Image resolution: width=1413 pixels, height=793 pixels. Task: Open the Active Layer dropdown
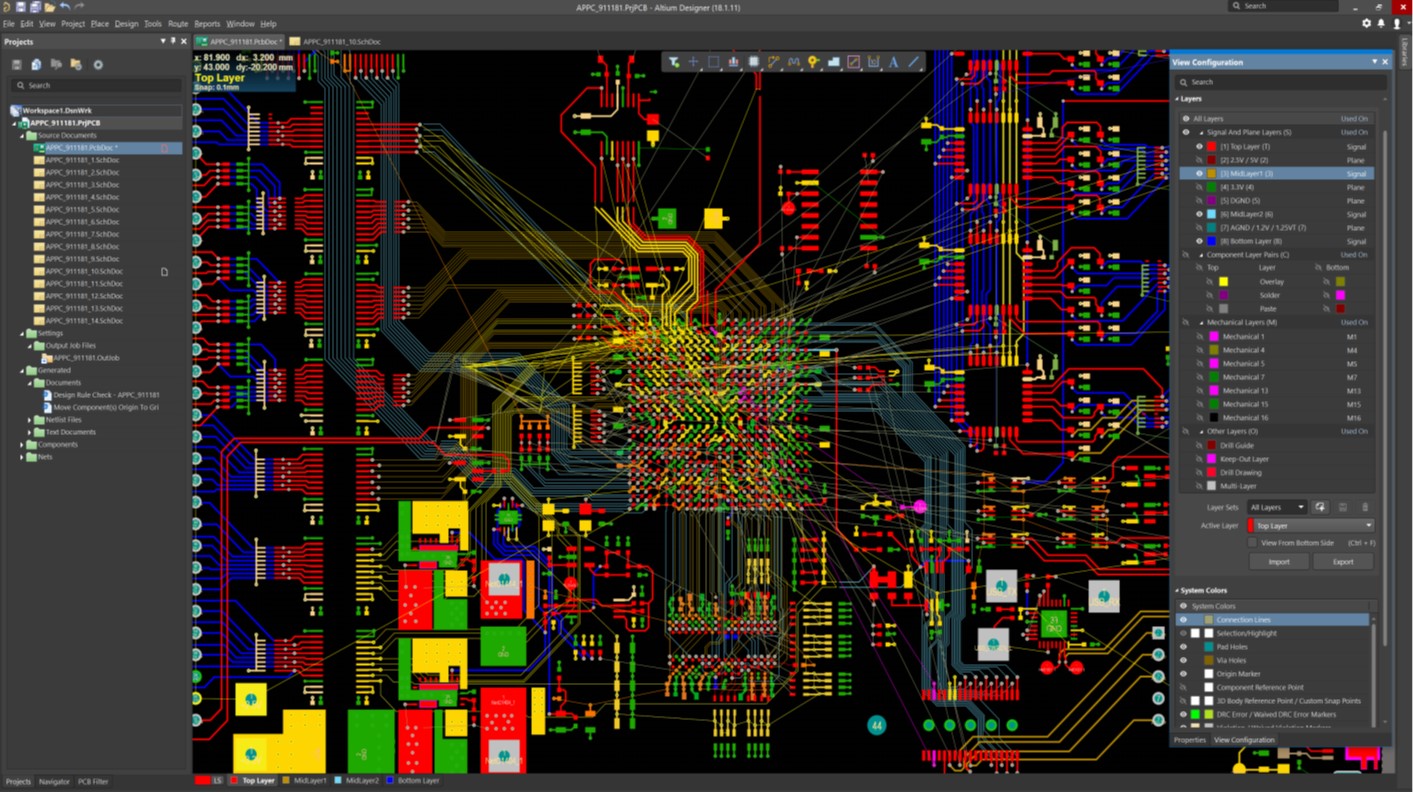click(x=1311, y=526)
